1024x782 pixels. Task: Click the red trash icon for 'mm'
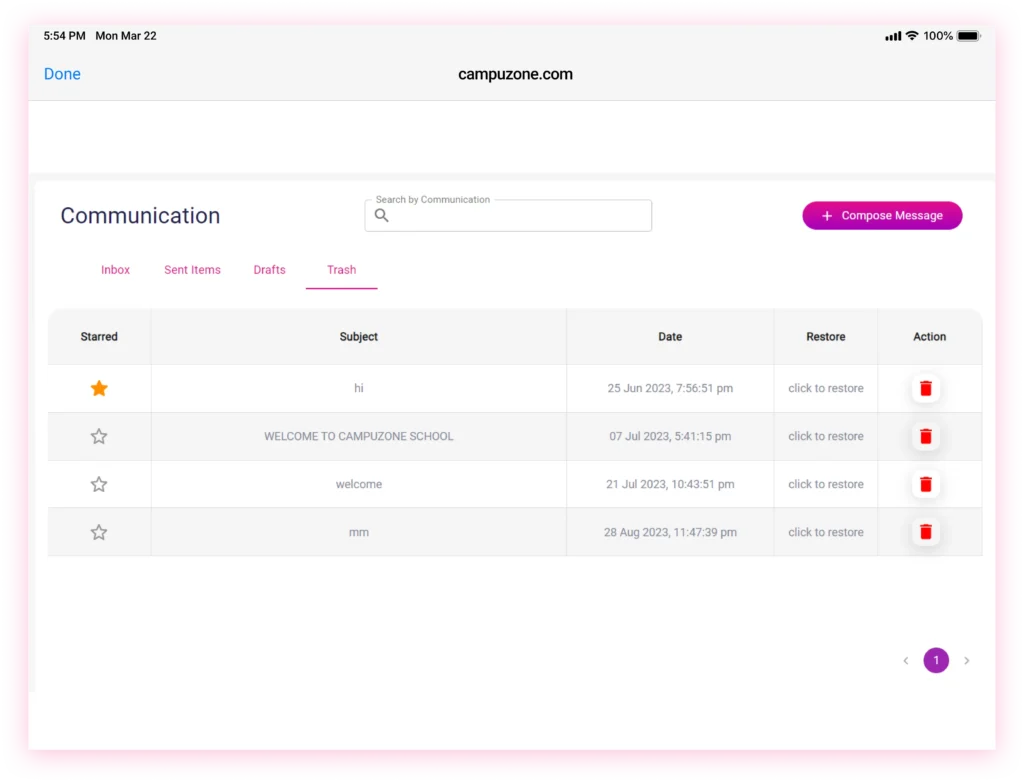(x=925, y=533)
